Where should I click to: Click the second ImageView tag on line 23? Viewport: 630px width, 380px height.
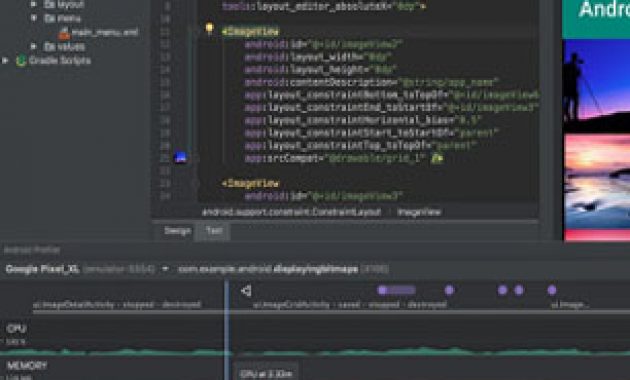(250, 184)
